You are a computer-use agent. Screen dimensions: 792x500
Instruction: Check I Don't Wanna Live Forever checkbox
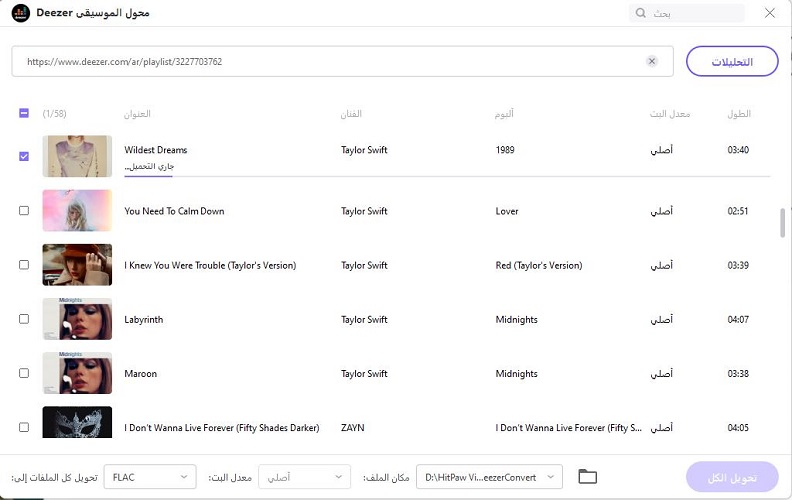(24, 427)
